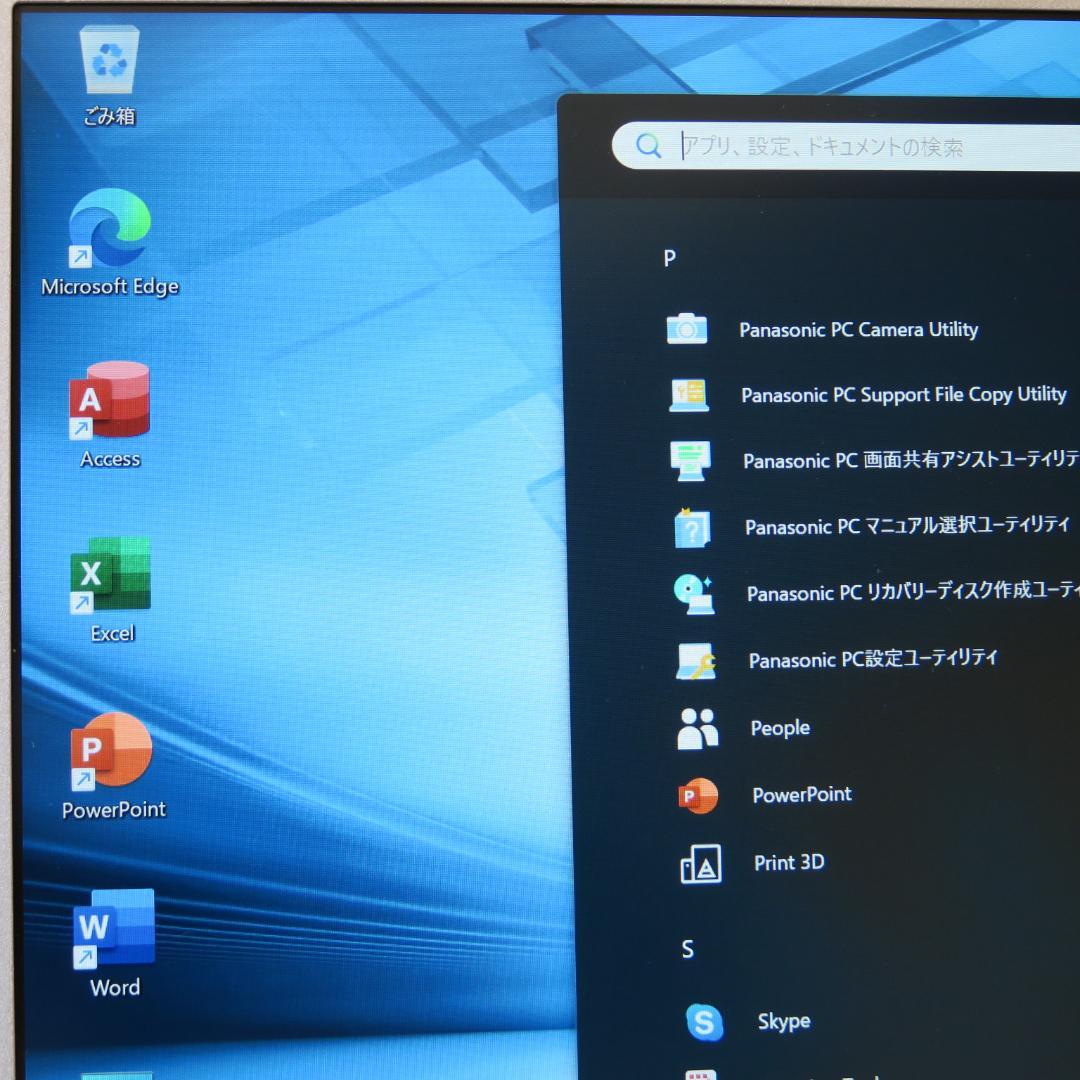Click the ごみ箱 desktop label text

[109, 116]
